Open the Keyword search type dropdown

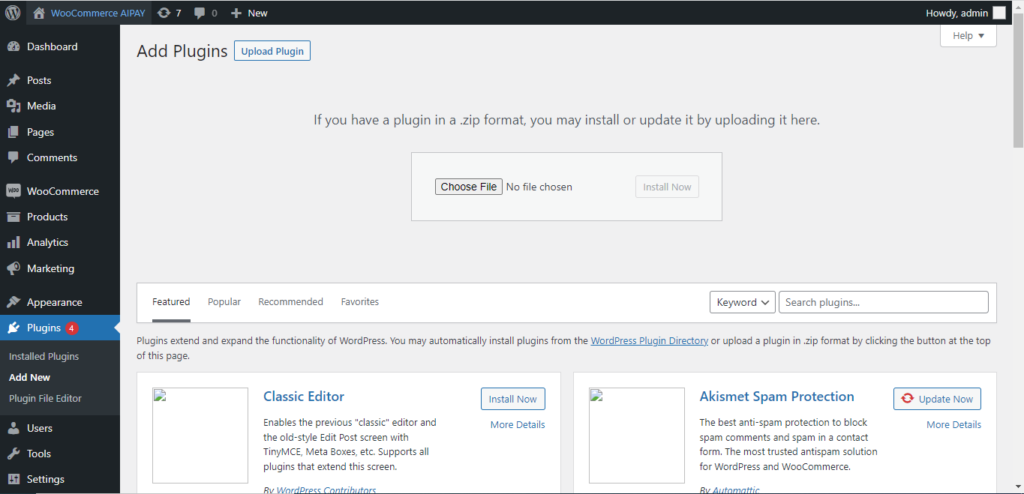click(x=743, y=303)
